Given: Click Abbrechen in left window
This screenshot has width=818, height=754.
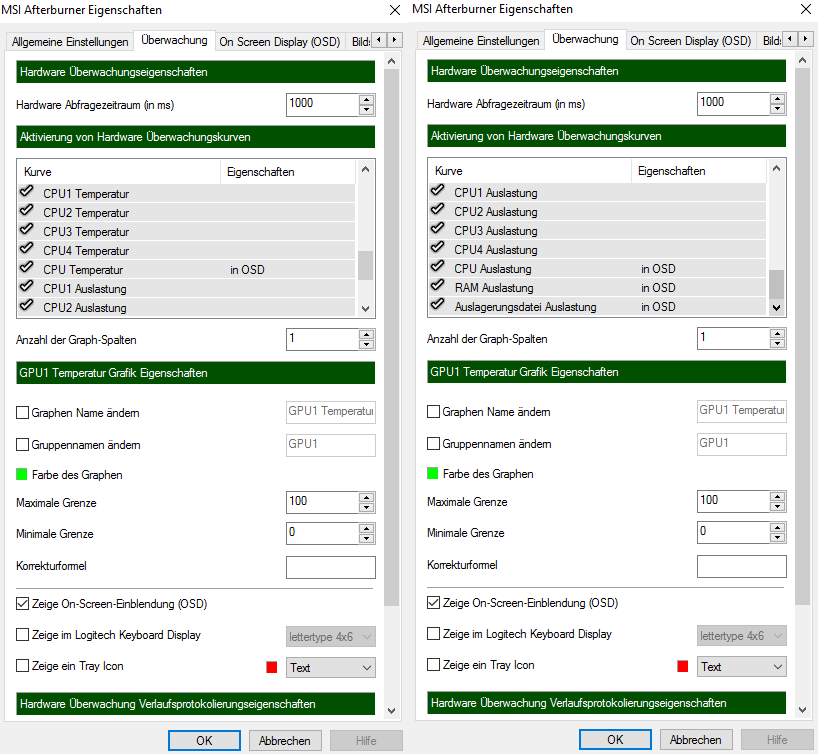Looking at the screenshot, I should click(285, 740).
